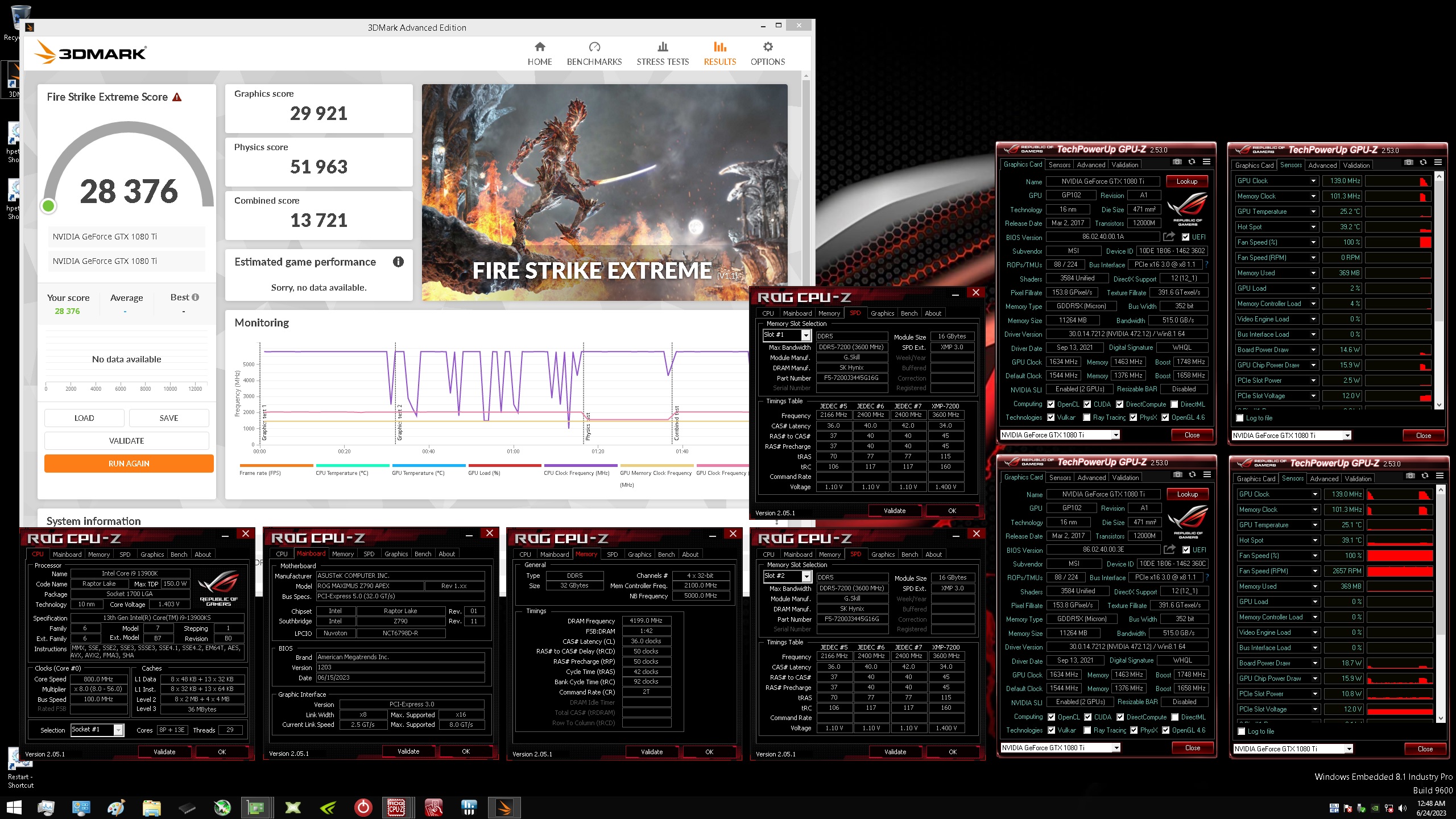Click Lookup in GPU-Z window with BIOS 86.02.40.00.1A
Image resolution: width=1456 pixels, height=819 pixels.
click(x=1187, y=181)
